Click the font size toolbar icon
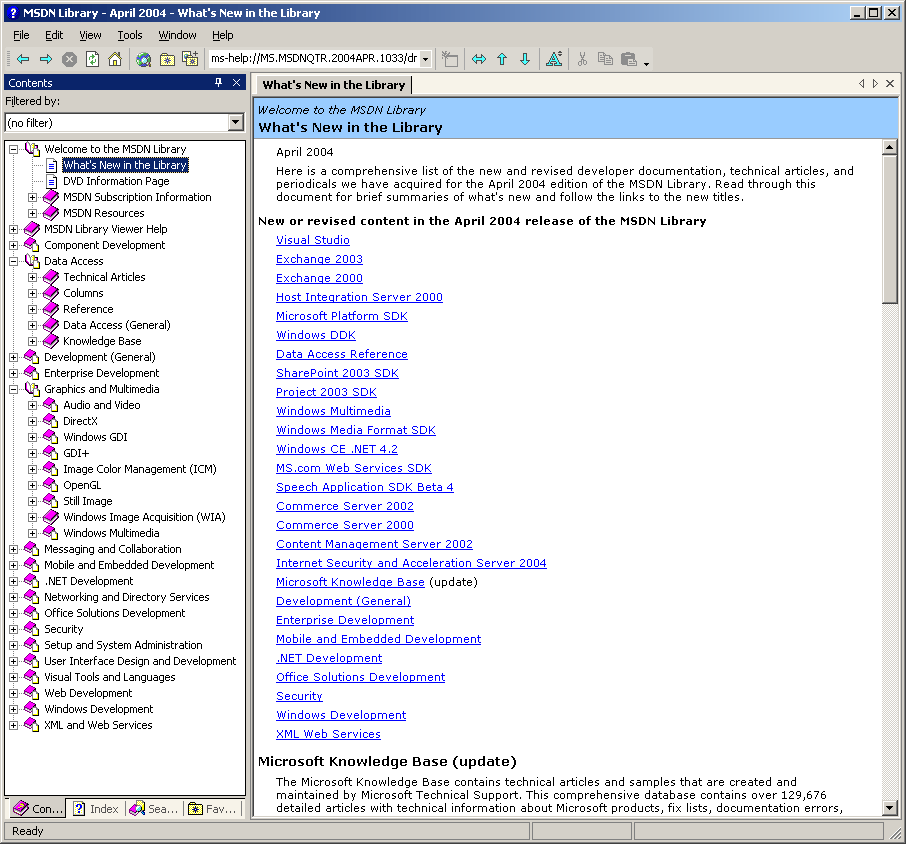This screenshot has width=906, height=844. coord(554,59)
